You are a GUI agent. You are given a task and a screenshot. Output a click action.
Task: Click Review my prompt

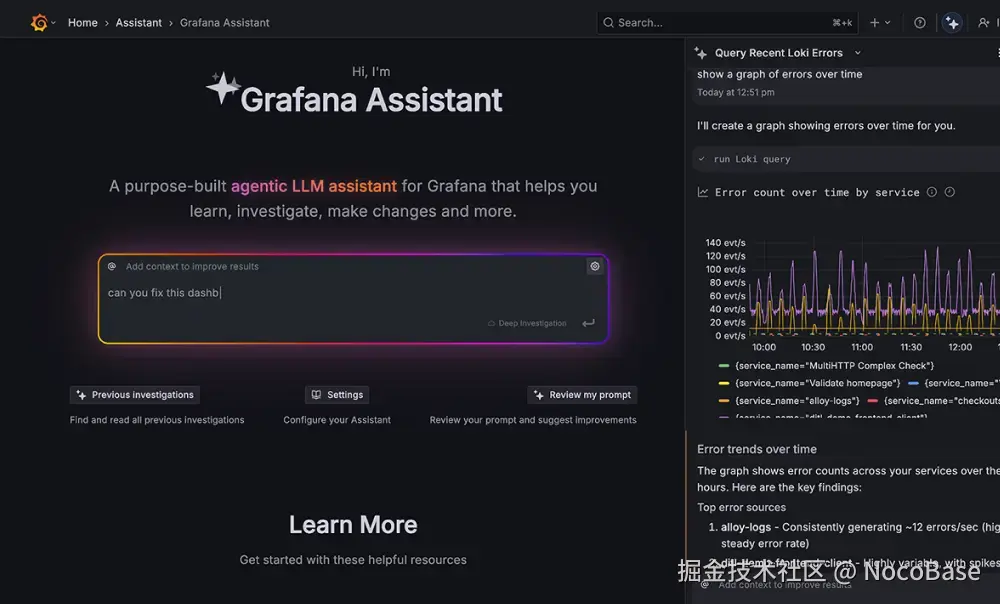pyautogui.click(x=582, y=394)
